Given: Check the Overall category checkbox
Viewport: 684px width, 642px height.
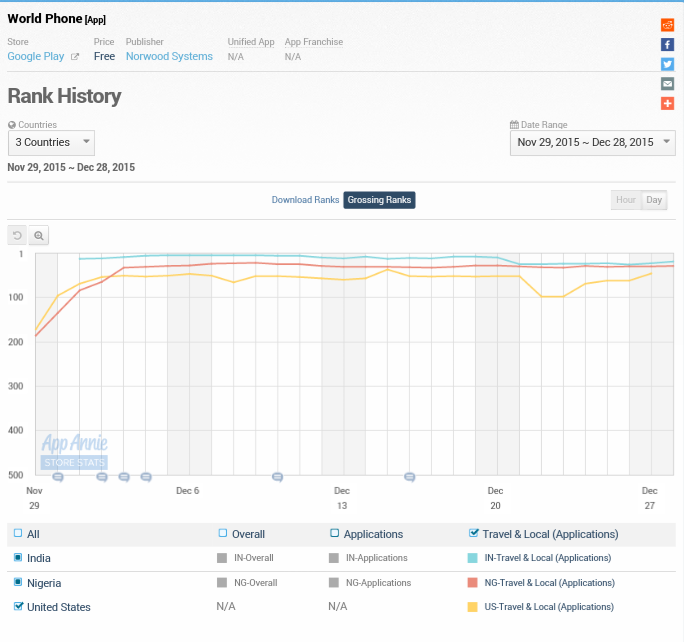Looking at the screenshot, I should [223, 533].
